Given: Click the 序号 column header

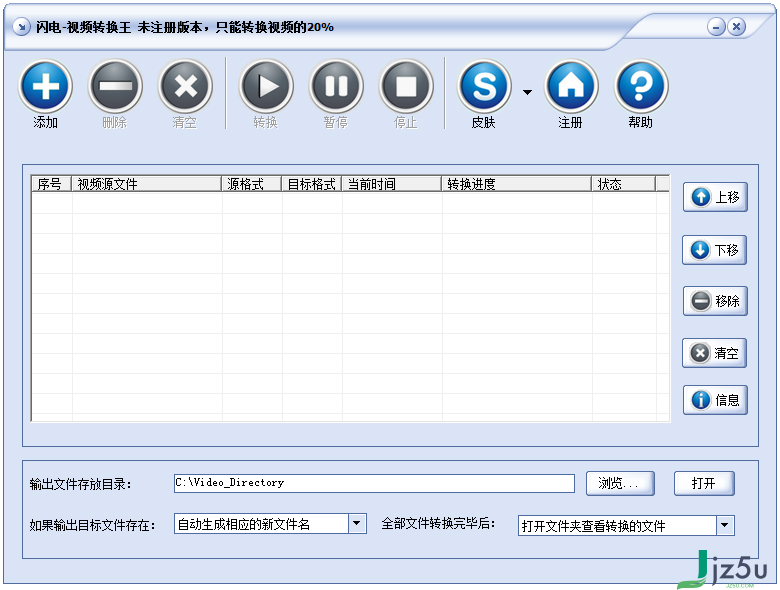Looking at the screenshot, I should tap(52, 184).
